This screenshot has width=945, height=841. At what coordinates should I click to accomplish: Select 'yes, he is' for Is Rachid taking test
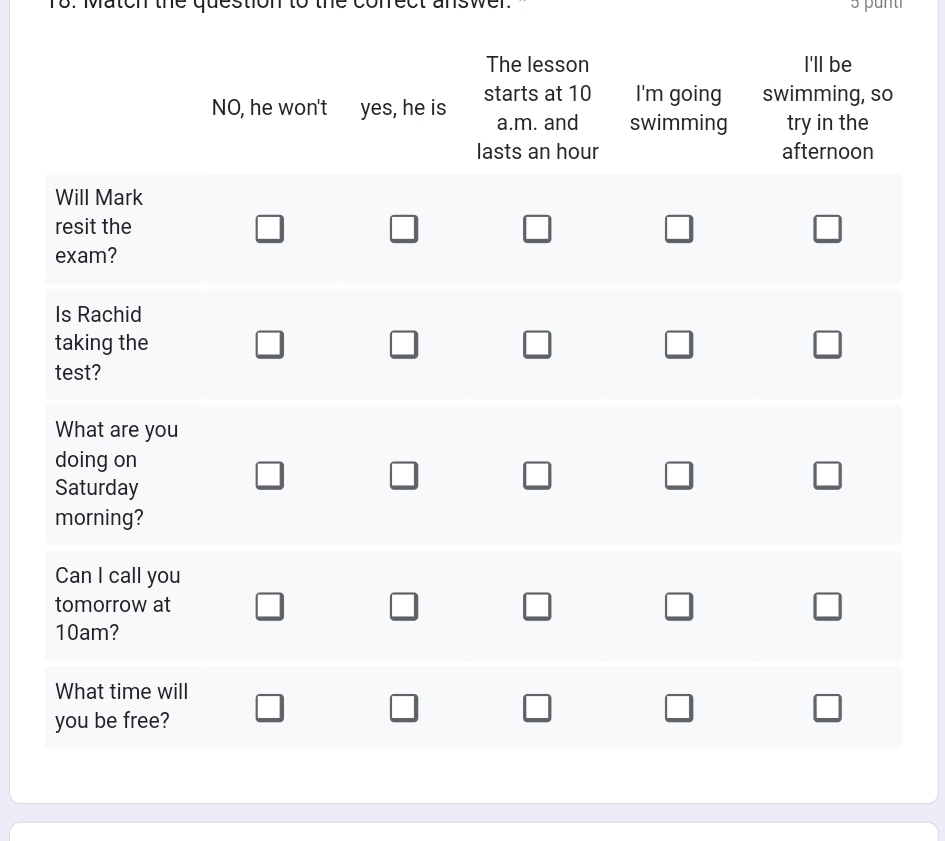point(404,345)
